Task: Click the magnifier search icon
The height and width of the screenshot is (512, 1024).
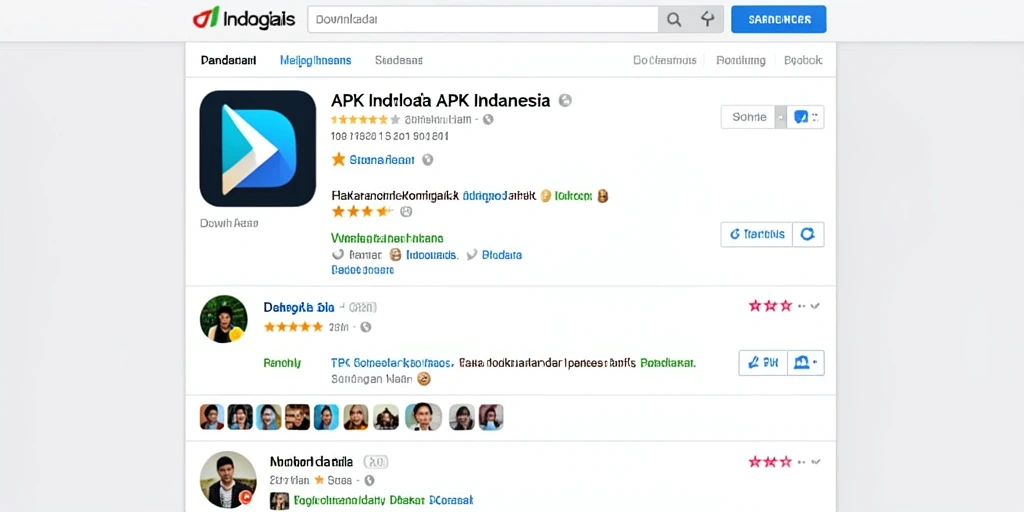Action: click(674, 20)
